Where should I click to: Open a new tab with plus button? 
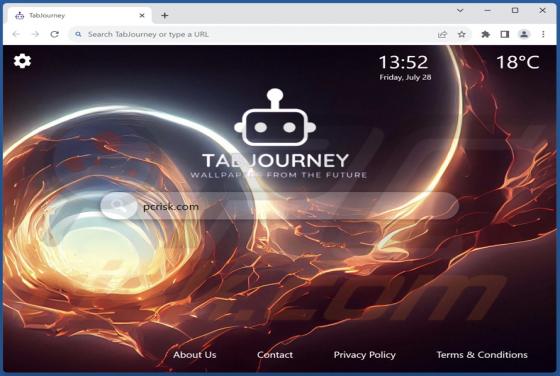click(x=165, y=15)
